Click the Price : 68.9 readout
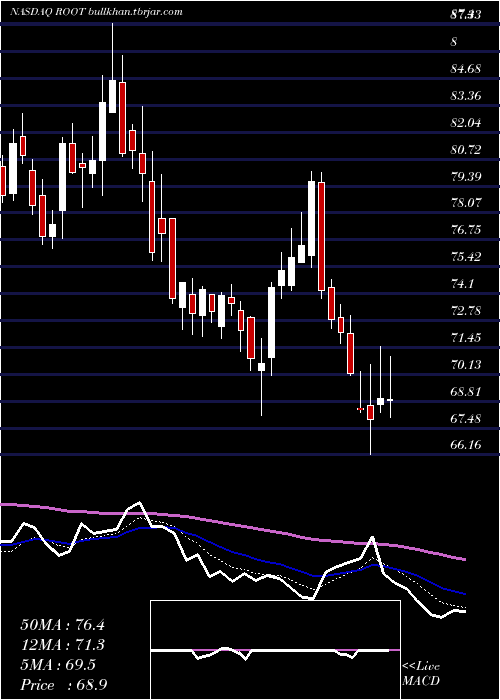 pyautogui.click(x=64, y=685)
